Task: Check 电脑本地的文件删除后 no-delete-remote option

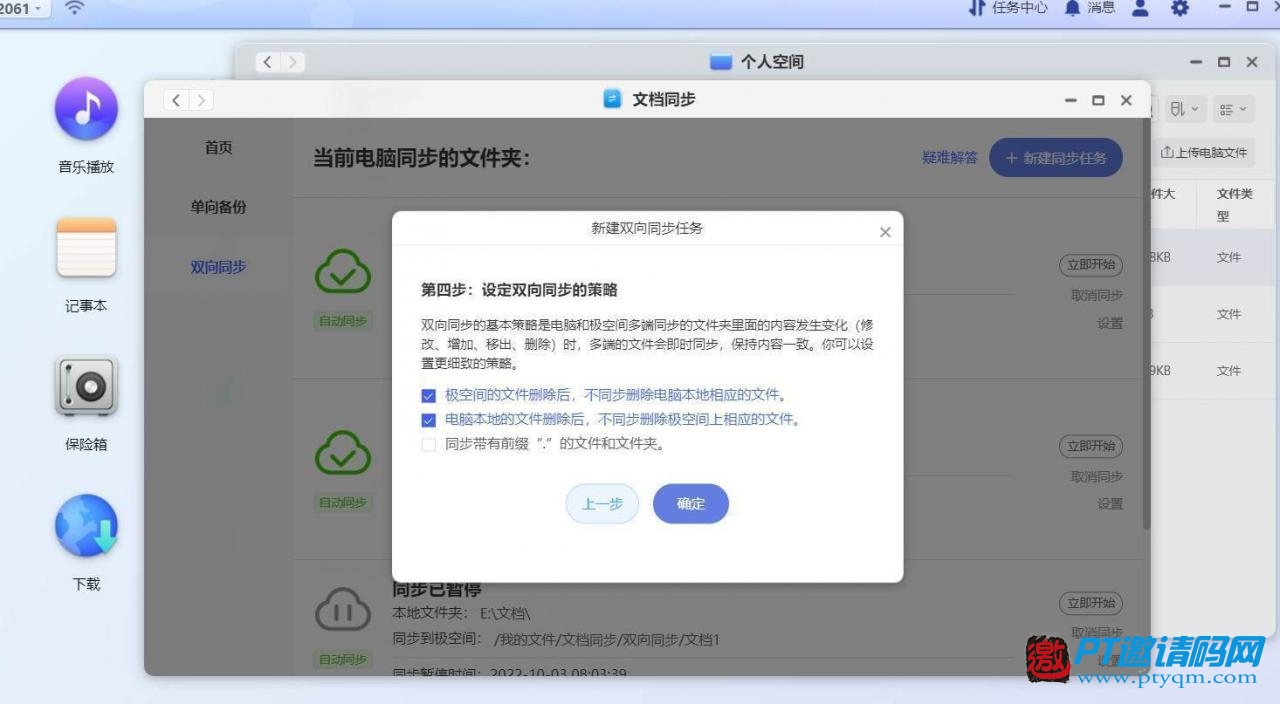Action: (x=429, y=420)
